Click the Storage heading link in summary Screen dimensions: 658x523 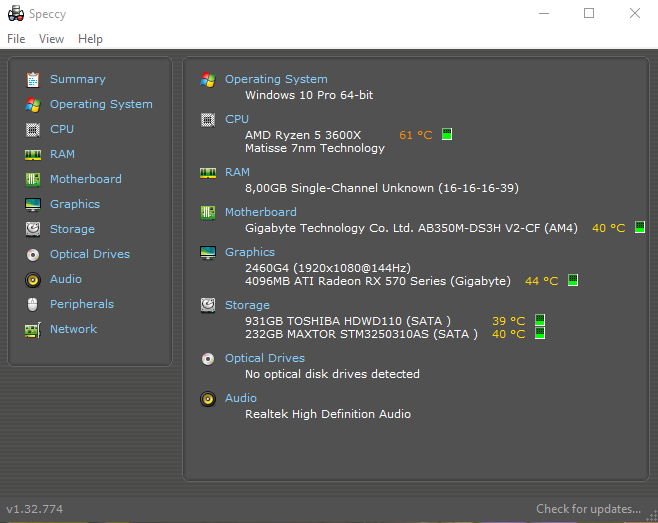(247, 306)
